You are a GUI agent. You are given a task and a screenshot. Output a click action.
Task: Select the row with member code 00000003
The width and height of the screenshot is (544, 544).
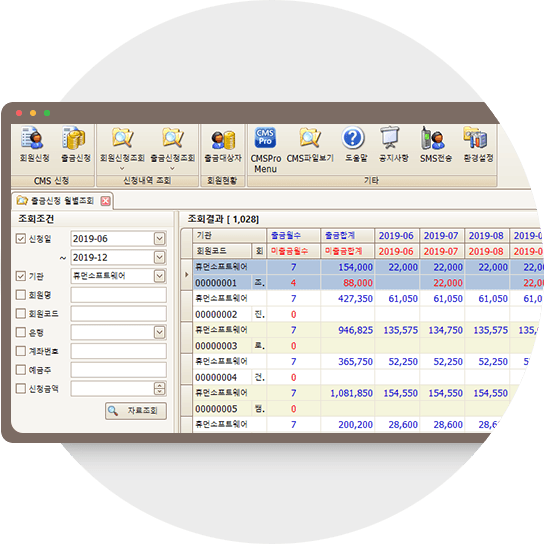[x=361, y=346]
